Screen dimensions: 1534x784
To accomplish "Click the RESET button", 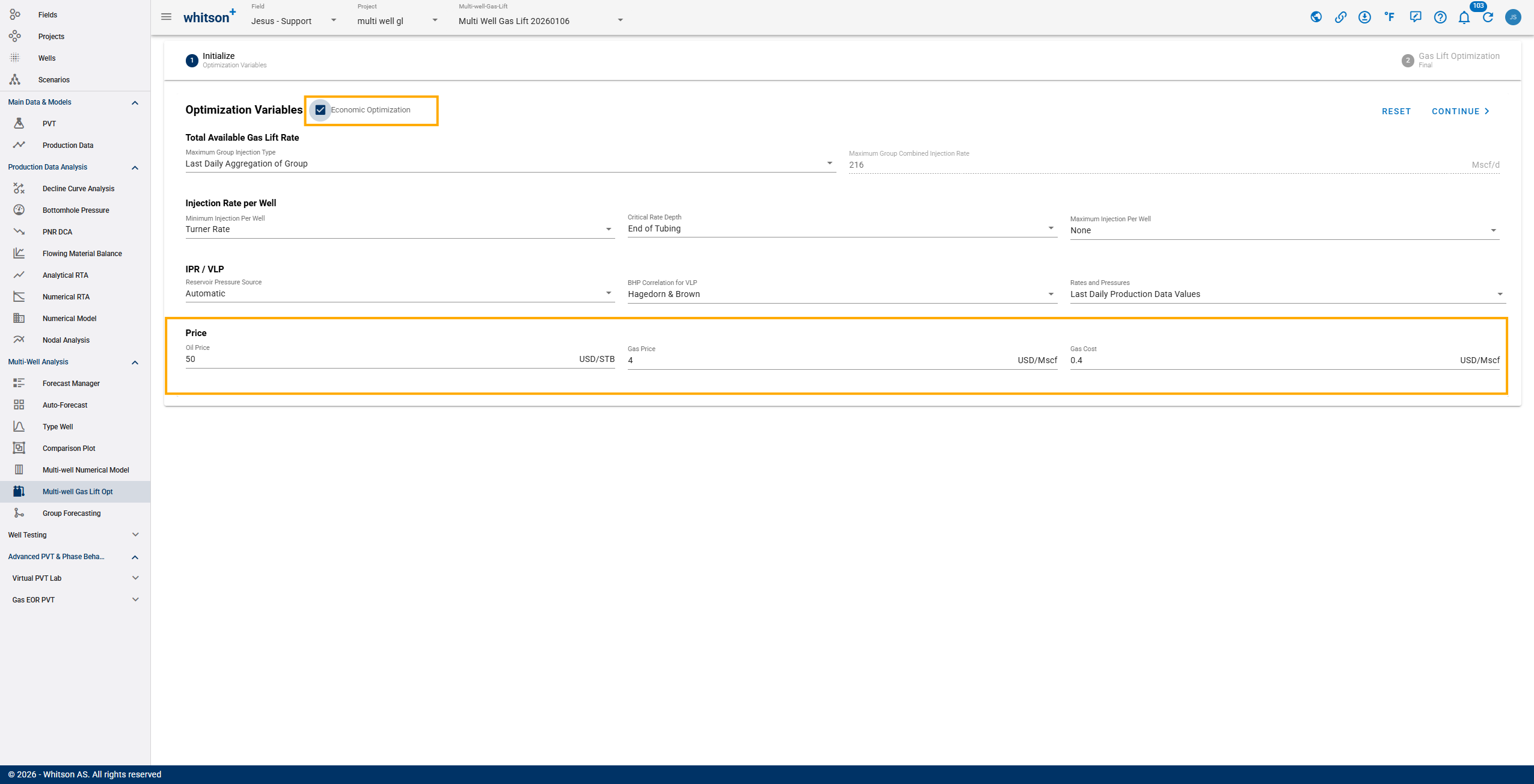I will [x=1396, y=111].
